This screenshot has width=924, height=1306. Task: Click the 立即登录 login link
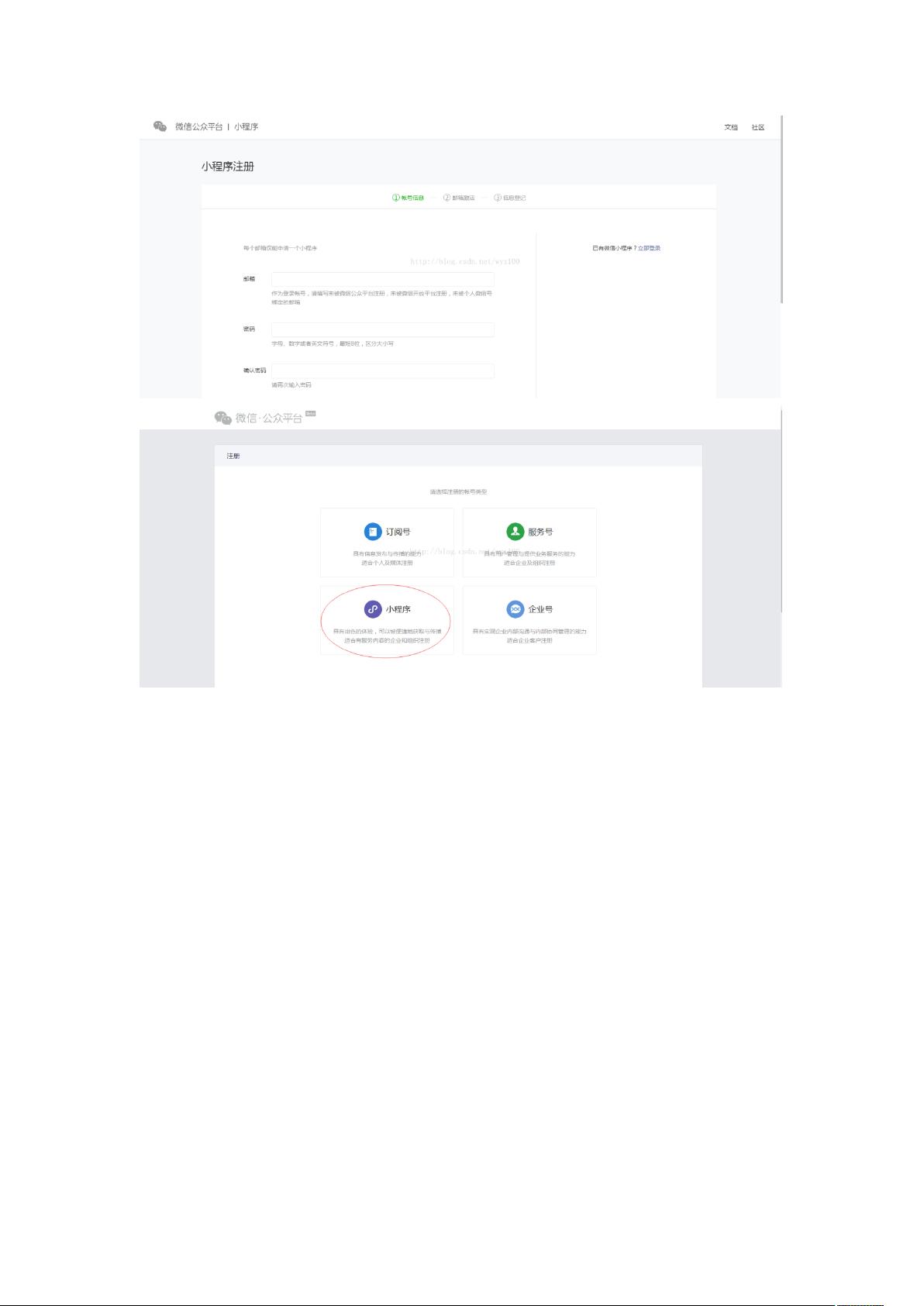point(649,248)
